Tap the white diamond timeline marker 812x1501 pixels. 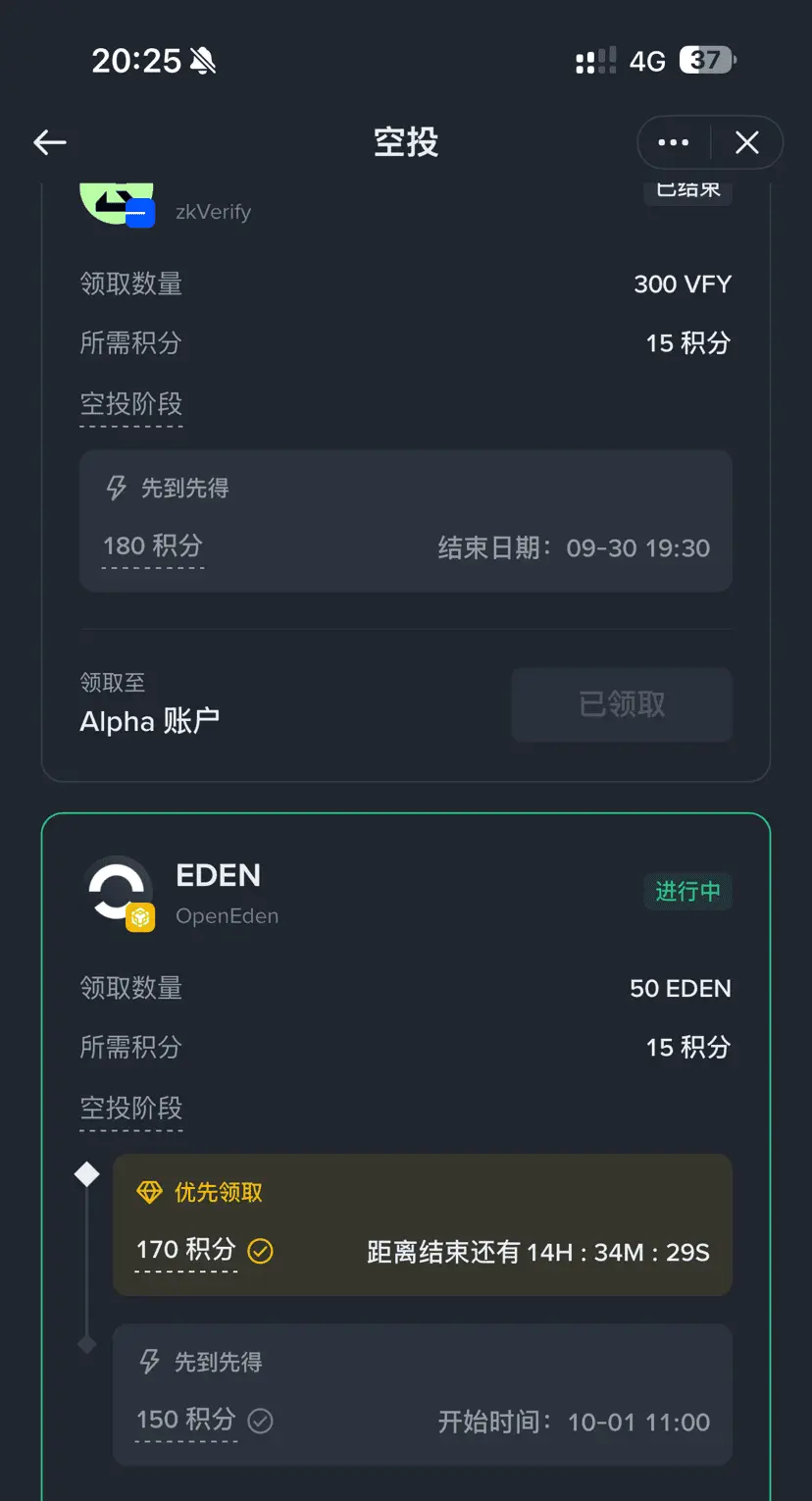(87, 1173)
